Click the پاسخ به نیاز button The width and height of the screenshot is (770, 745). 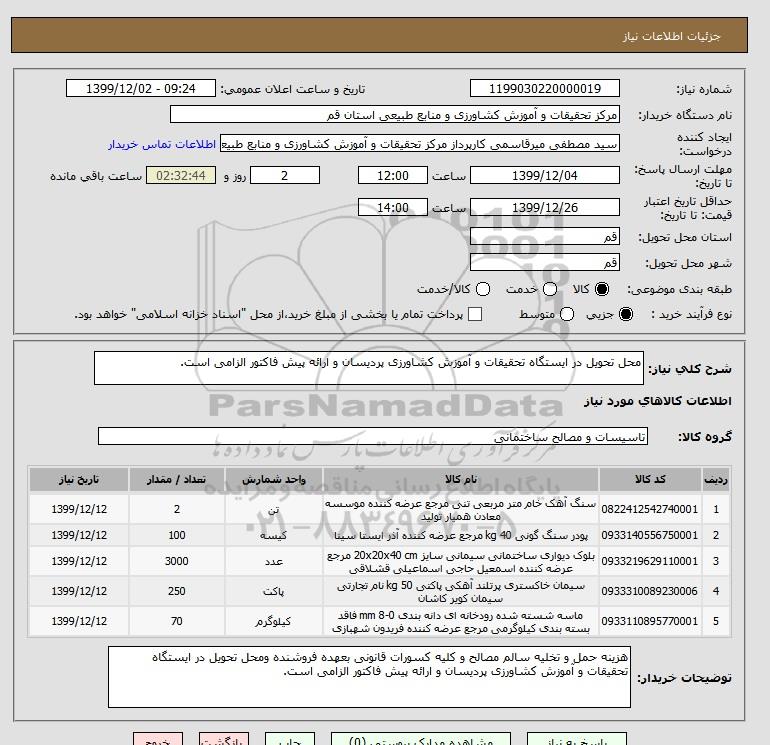[x=577, y=739]
